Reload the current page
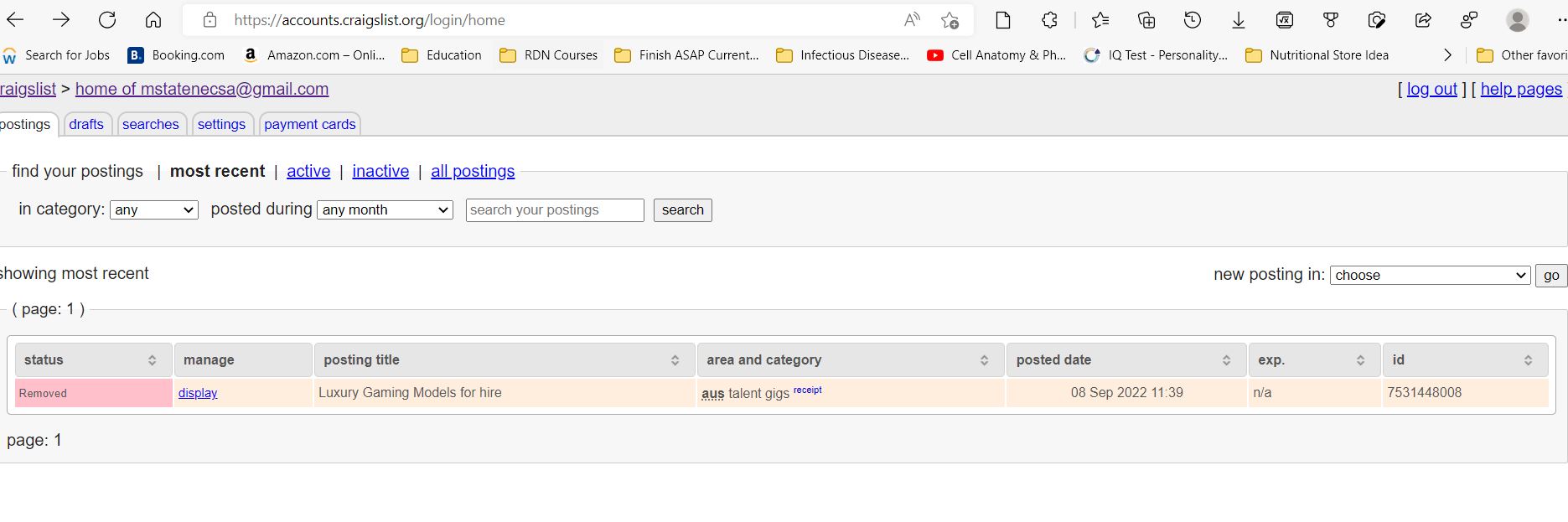Image resolution: width=1568 pixels, height=522 pixels. (x=107, y=20)
